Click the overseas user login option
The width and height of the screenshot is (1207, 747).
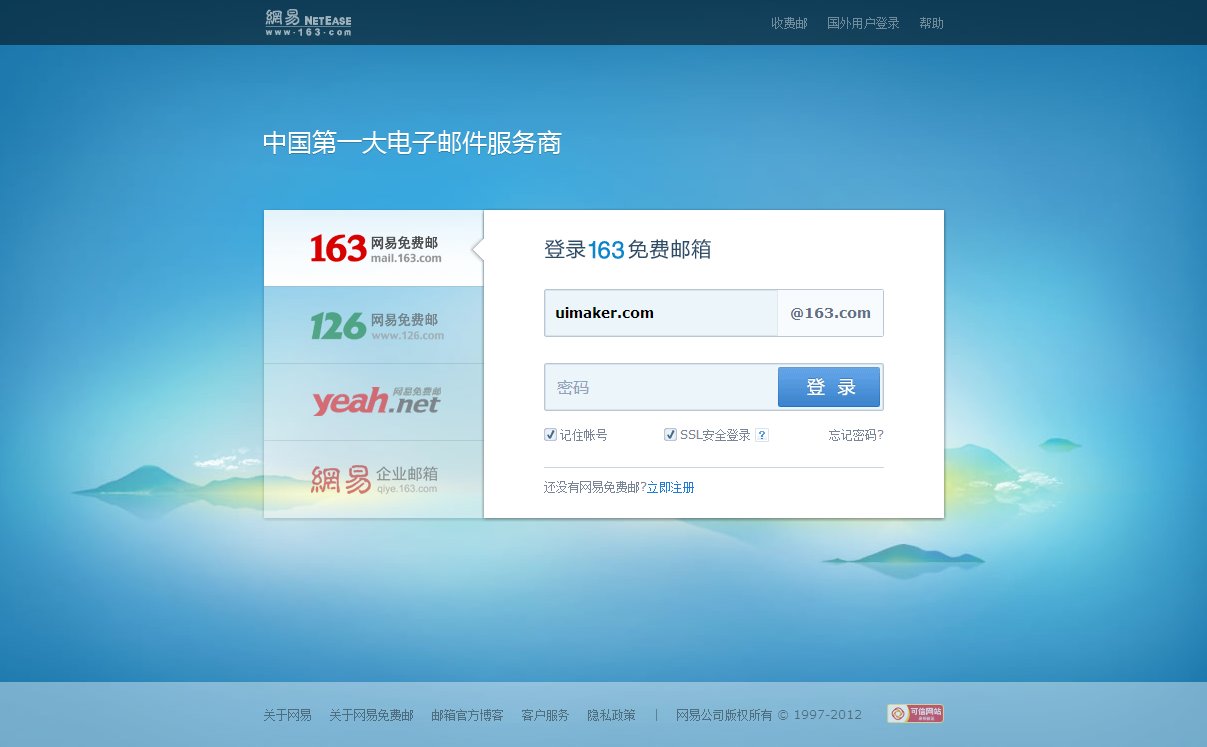(863, 22)
